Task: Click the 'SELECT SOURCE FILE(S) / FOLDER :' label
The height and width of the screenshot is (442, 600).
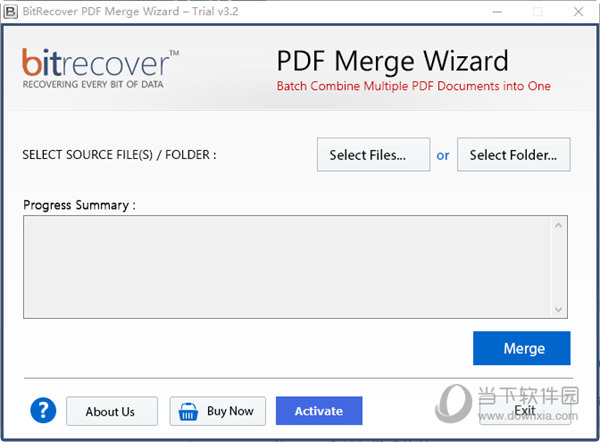Action: [119, 155]
